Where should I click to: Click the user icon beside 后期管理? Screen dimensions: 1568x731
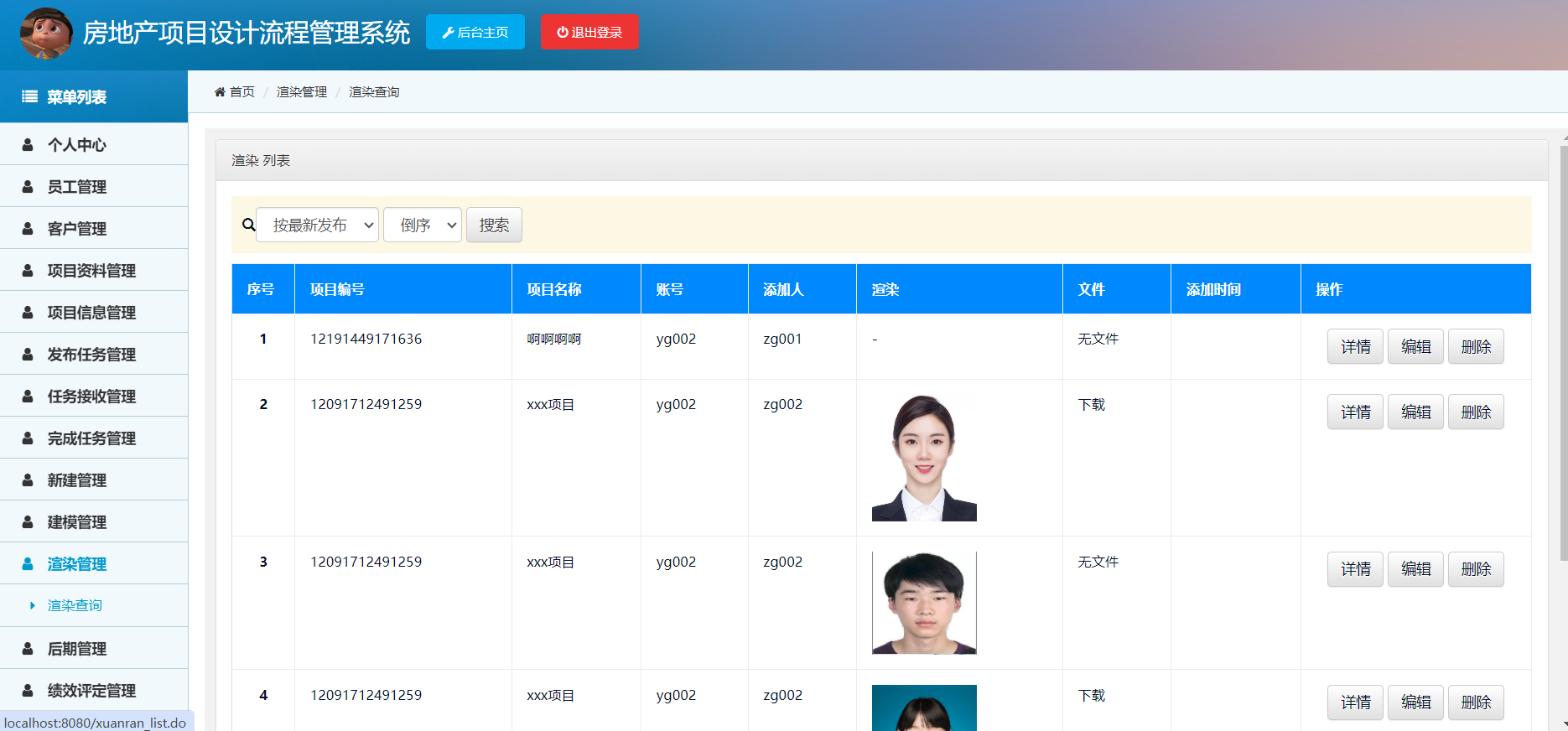point(28,648)
